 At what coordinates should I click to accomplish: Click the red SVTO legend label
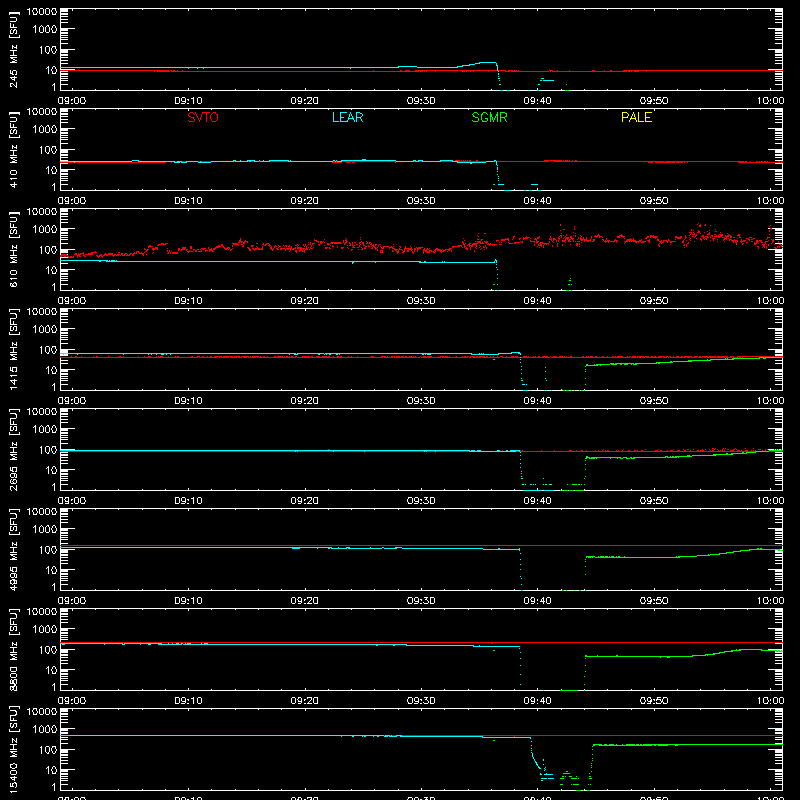[203, 117]
